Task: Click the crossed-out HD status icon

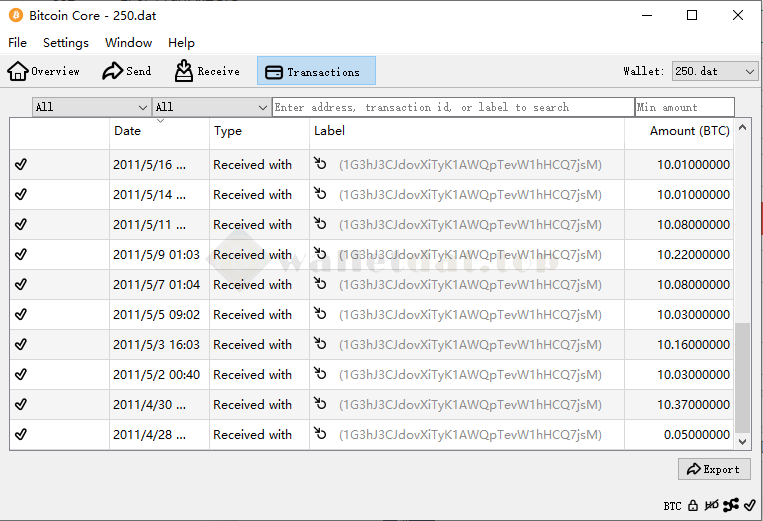Action: [x=712, y=506]
